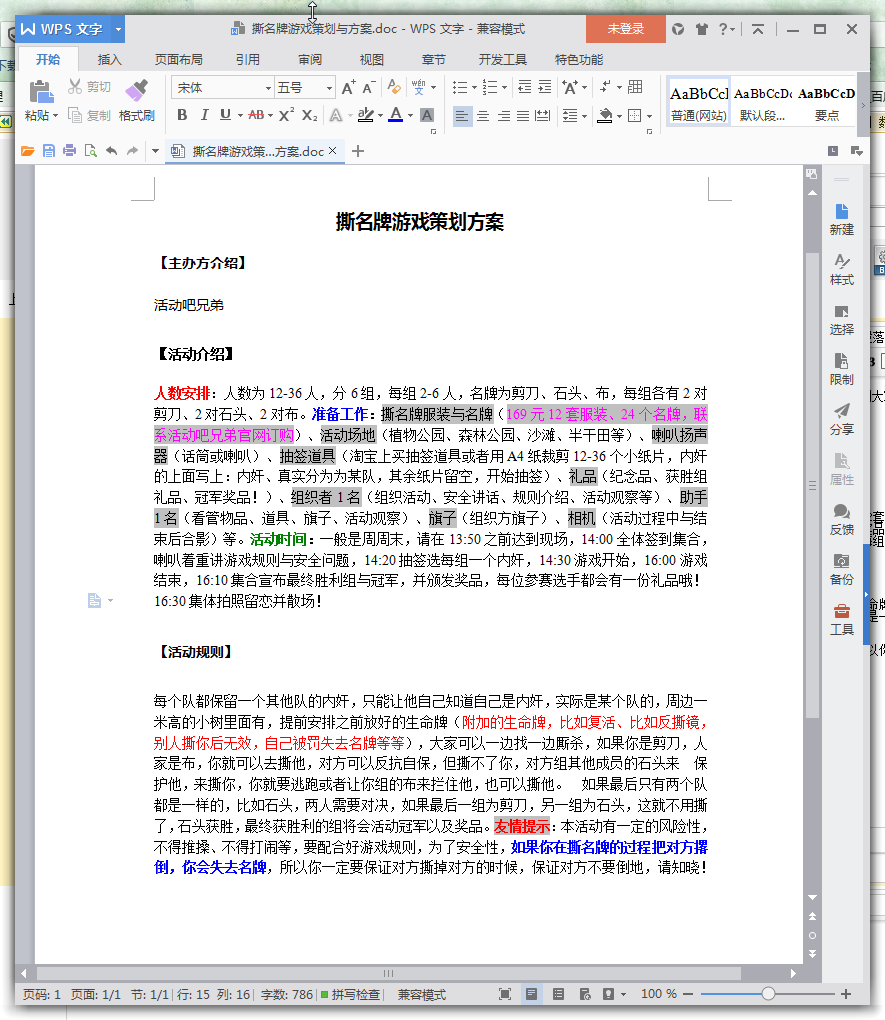Switch to the 视图 (View) tab
The width and height of the screenshot is (885, 1020).
click(x=372, y=60)
